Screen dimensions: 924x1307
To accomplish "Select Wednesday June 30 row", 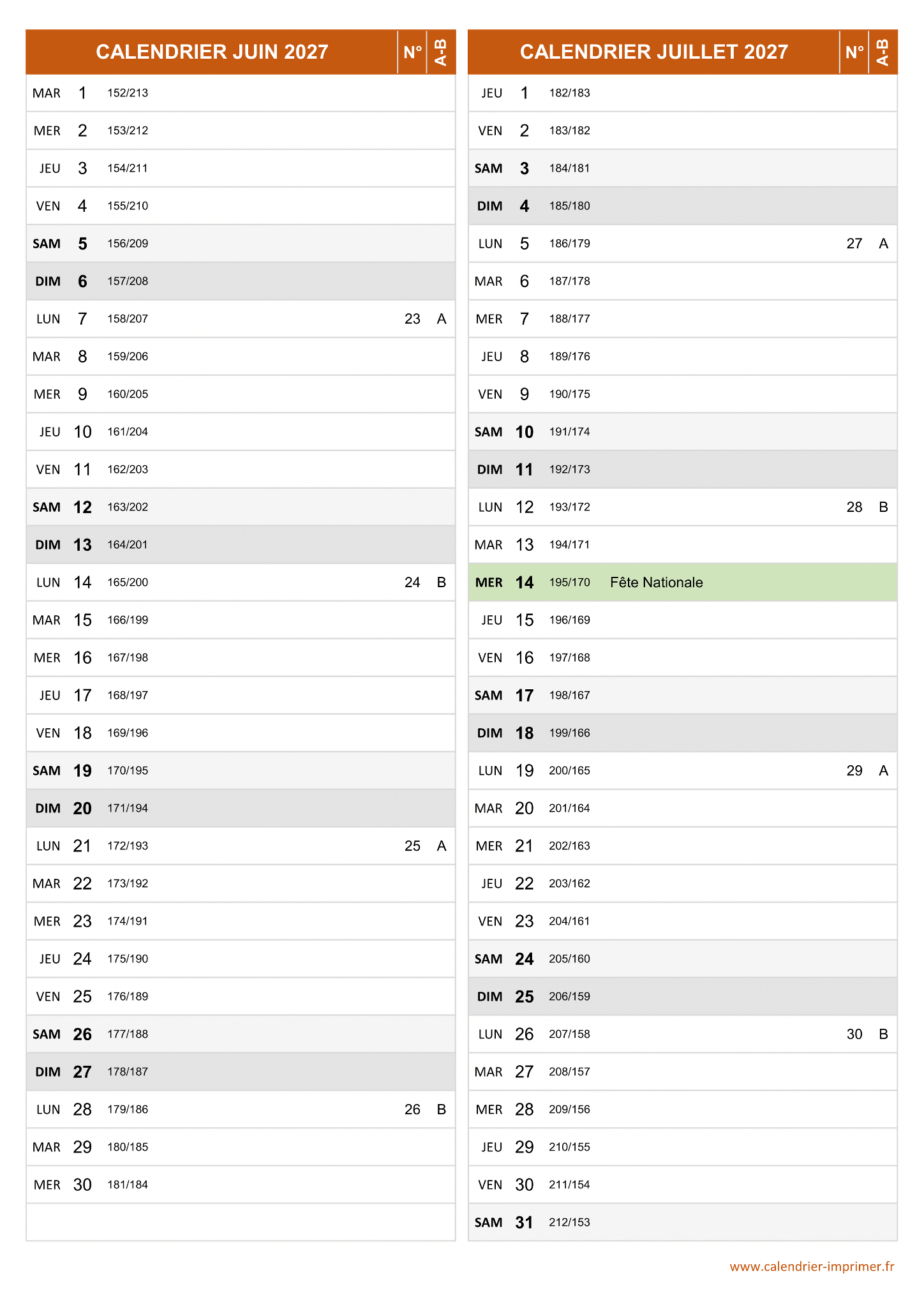I will pos(241,1185).
